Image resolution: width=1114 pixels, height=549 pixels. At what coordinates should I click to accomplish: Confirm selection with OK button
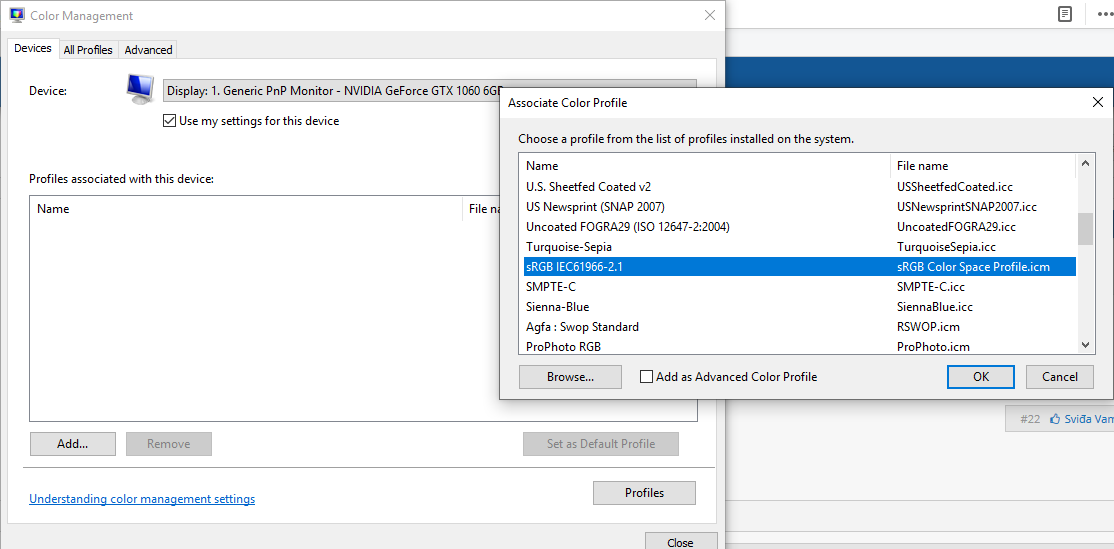tap(980, 377)
